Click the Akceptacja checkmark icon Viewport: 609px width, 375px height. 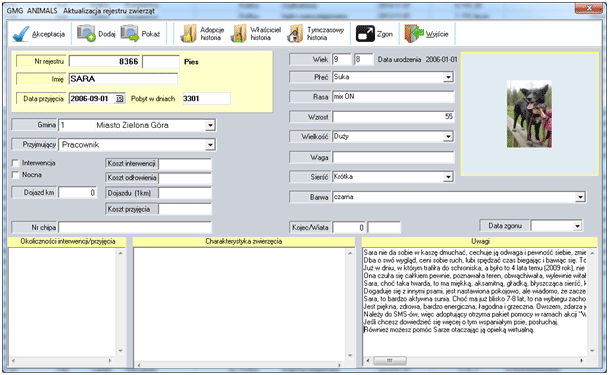pos(21,34)
